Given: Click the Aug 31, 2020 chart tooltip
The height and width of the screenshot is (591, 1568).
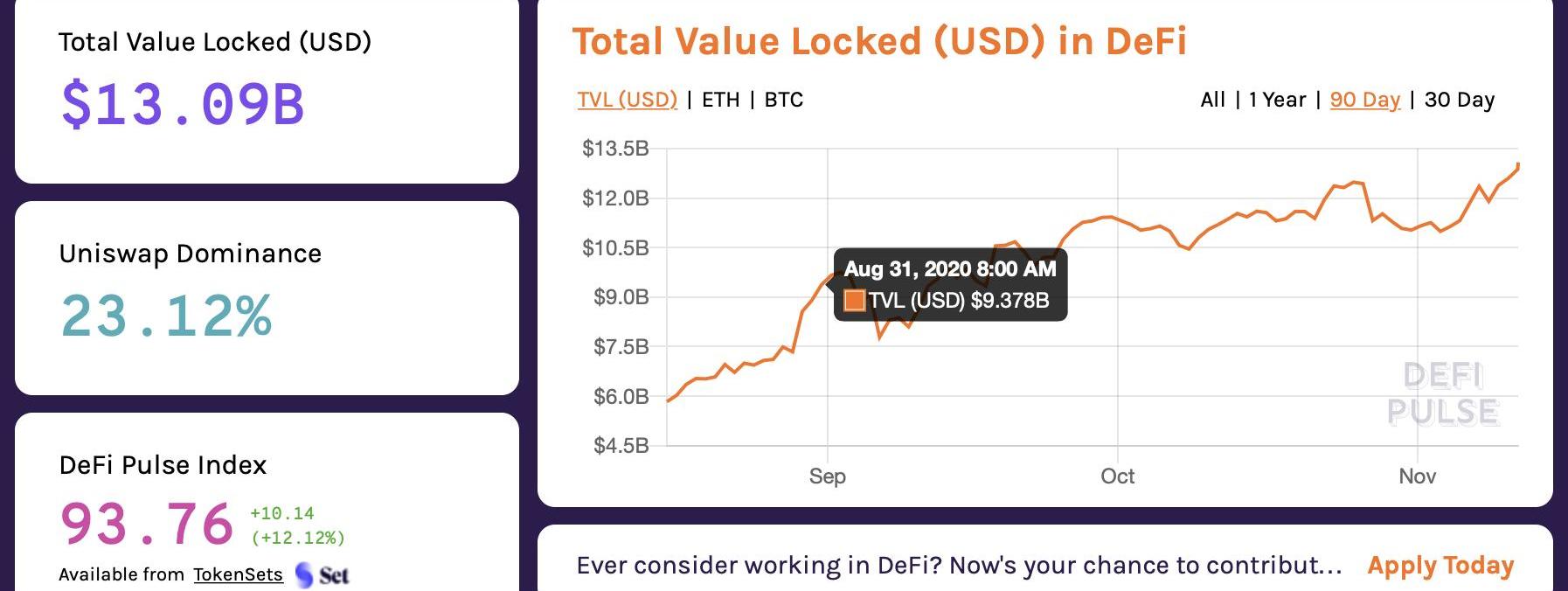Looking at the screenshot, I should [950, 284].
